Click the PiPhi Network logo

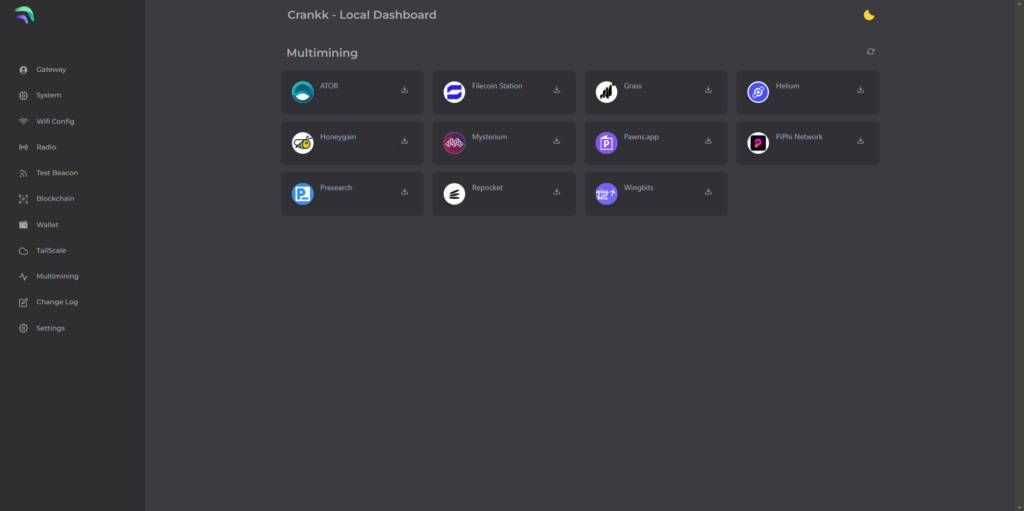coord(758,143)
